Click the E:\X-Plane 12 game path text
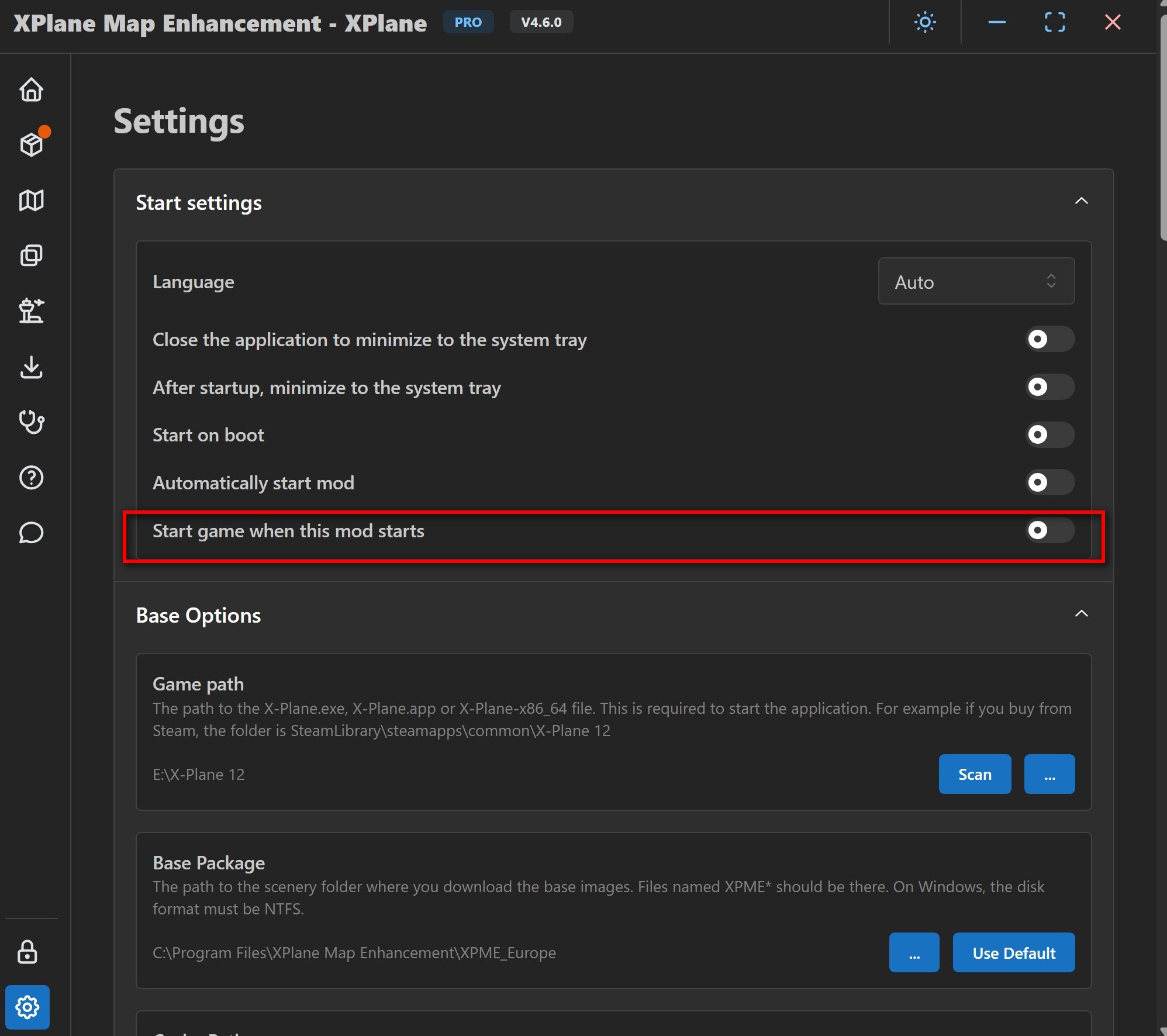The image size is (1167, 1036). tap(199, 775)
